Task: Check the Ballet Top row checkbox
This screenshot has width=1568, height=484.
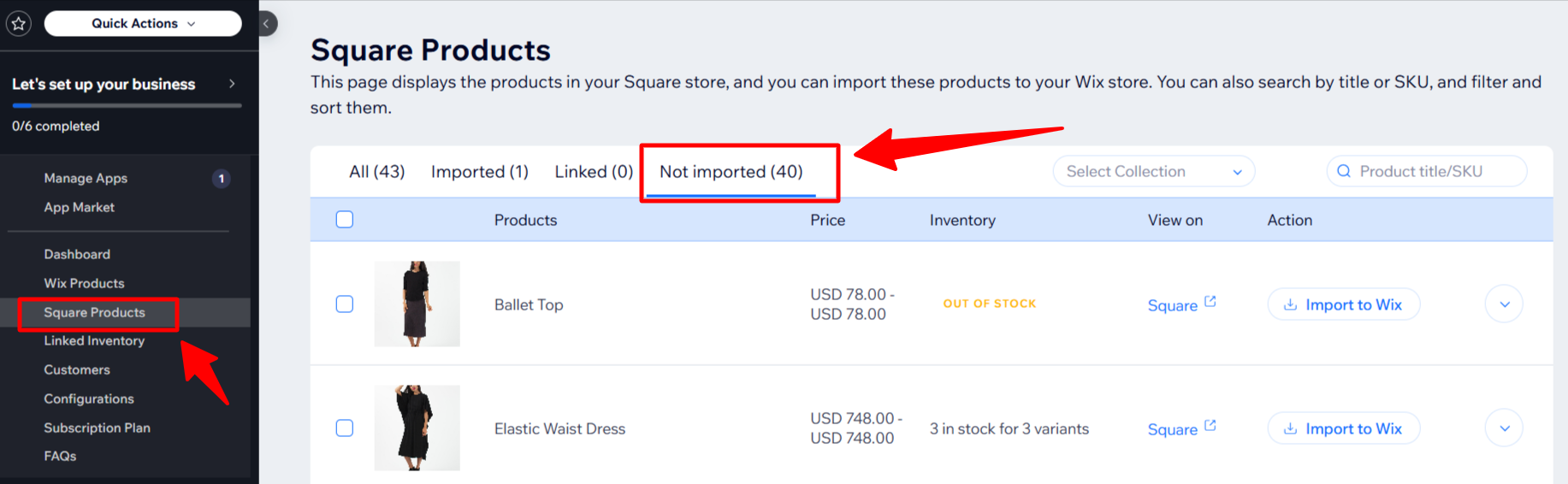Action: point(345,304)
